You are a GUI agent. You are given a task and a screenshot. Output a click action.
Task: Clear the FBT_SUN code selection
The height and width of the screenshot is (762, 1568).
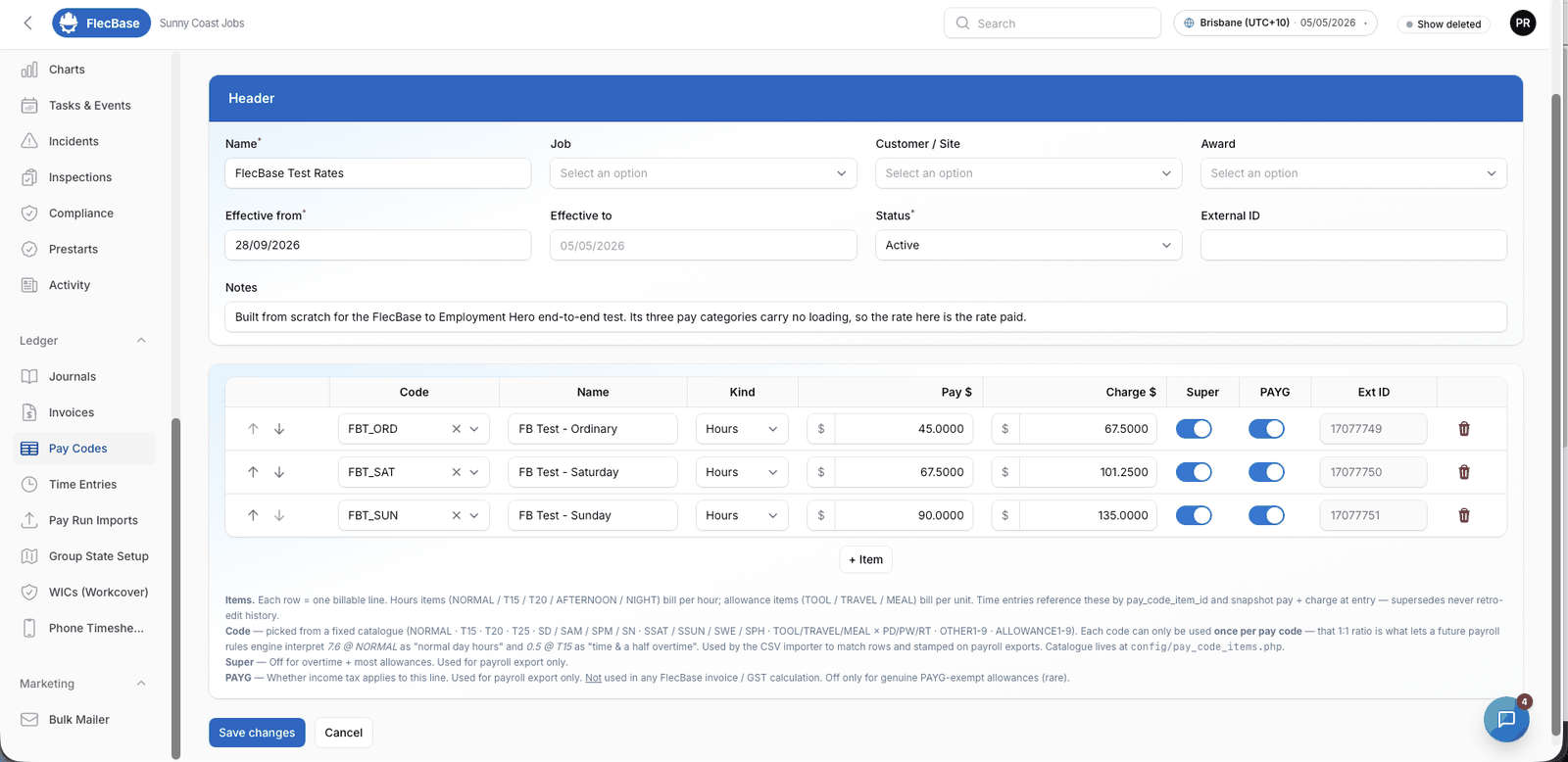pos(456,515)
